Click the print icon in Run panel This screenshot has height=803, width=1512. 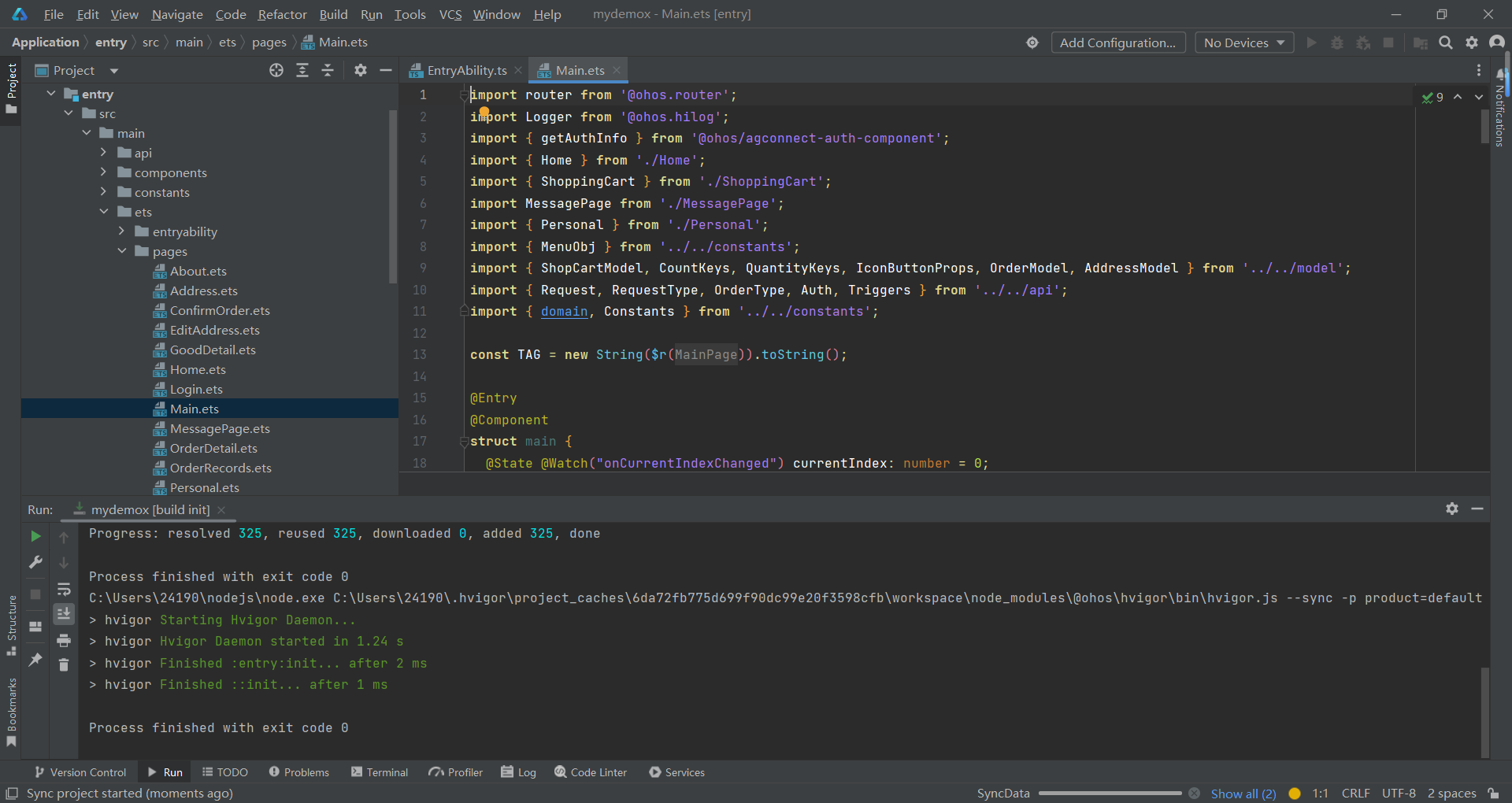tap(64, 640)
